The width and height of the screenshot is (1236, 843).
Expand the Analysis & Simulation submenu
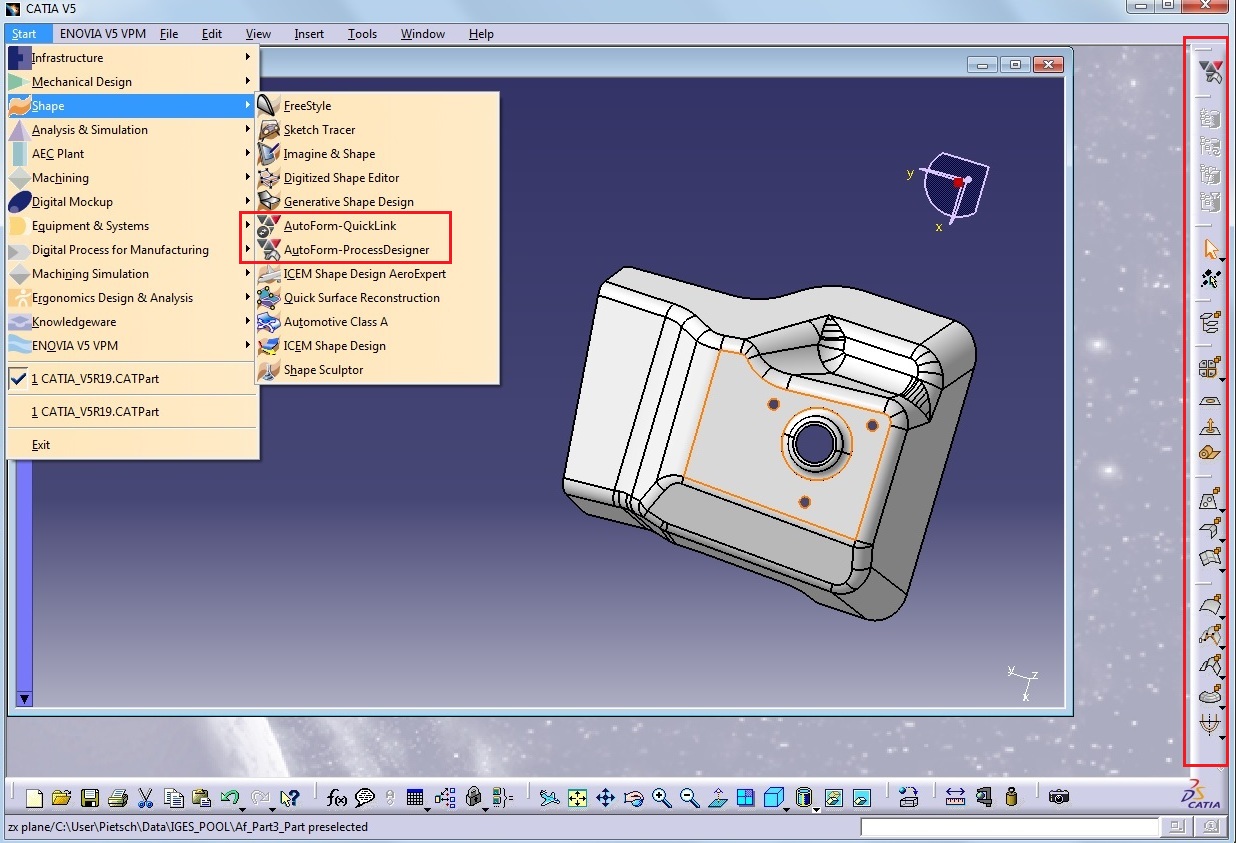pyautogui.click(x=132, y=130)
